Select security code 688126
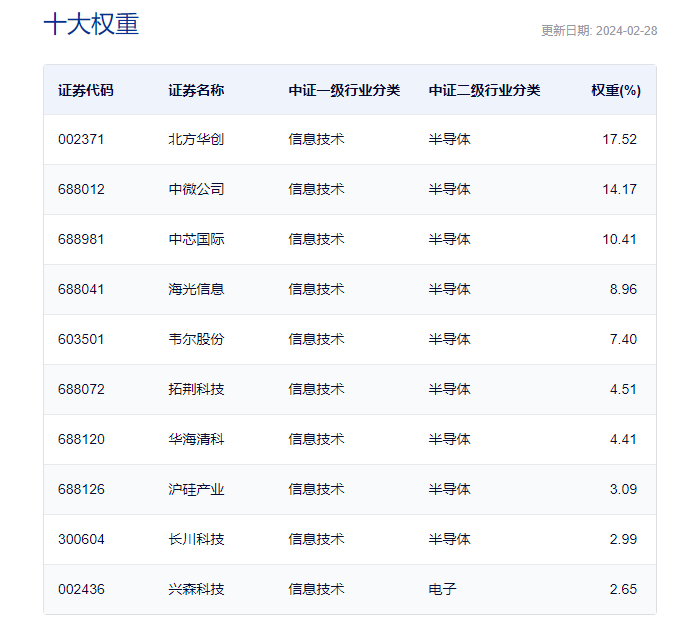This screenshot has height=626, width=685. 81,489
